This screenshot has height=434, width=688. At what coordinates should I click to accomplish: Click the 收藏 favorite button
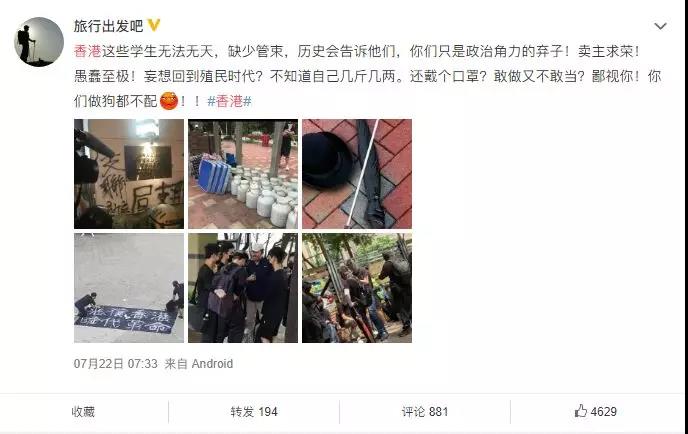tap(83, 412)
